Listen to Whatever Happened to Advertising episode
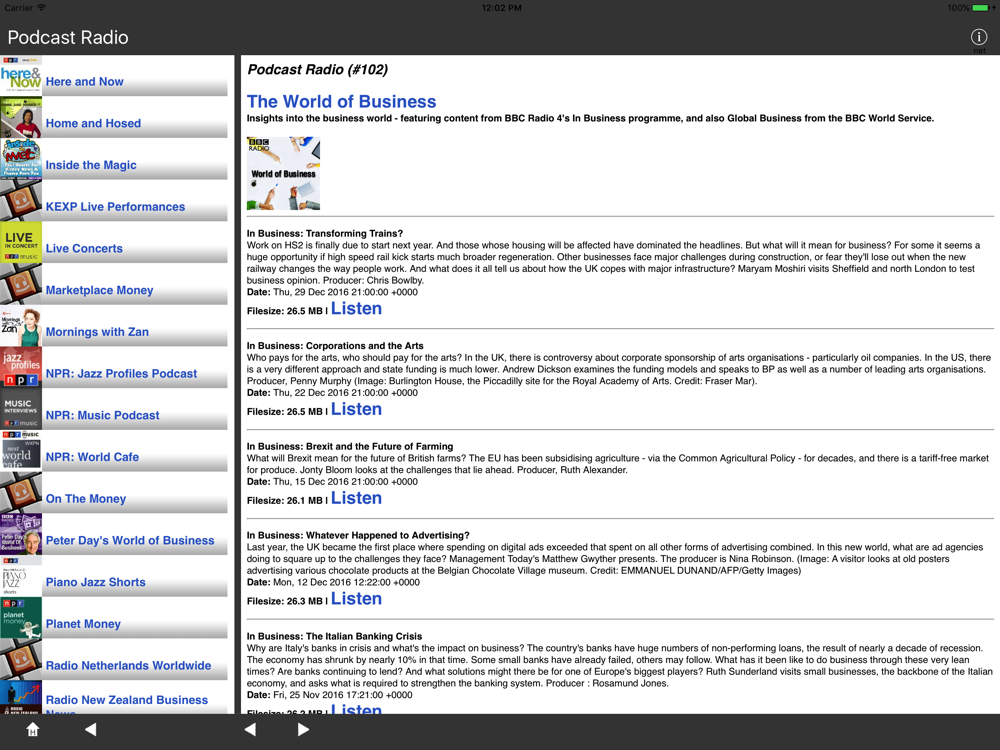The image size is (1000, 750). (356, 599)
